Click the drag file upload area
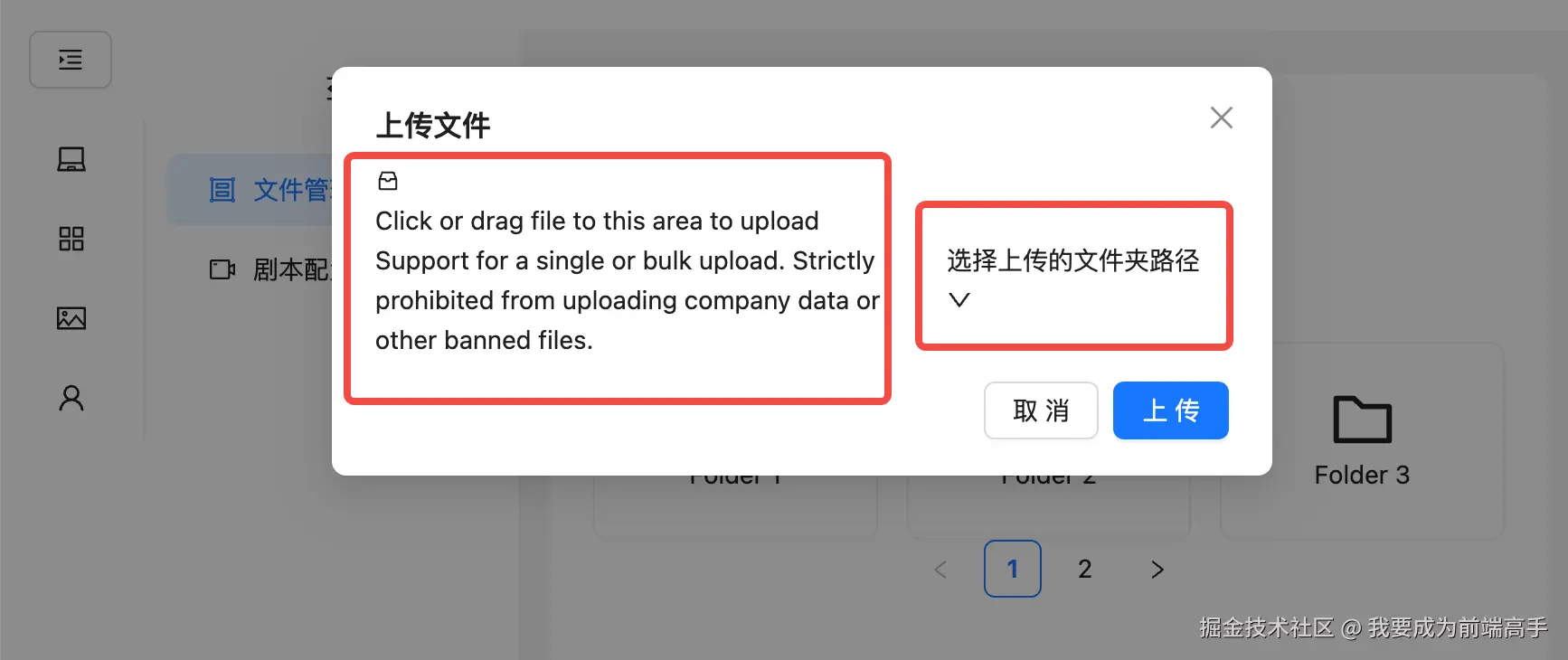 [618, 278]
